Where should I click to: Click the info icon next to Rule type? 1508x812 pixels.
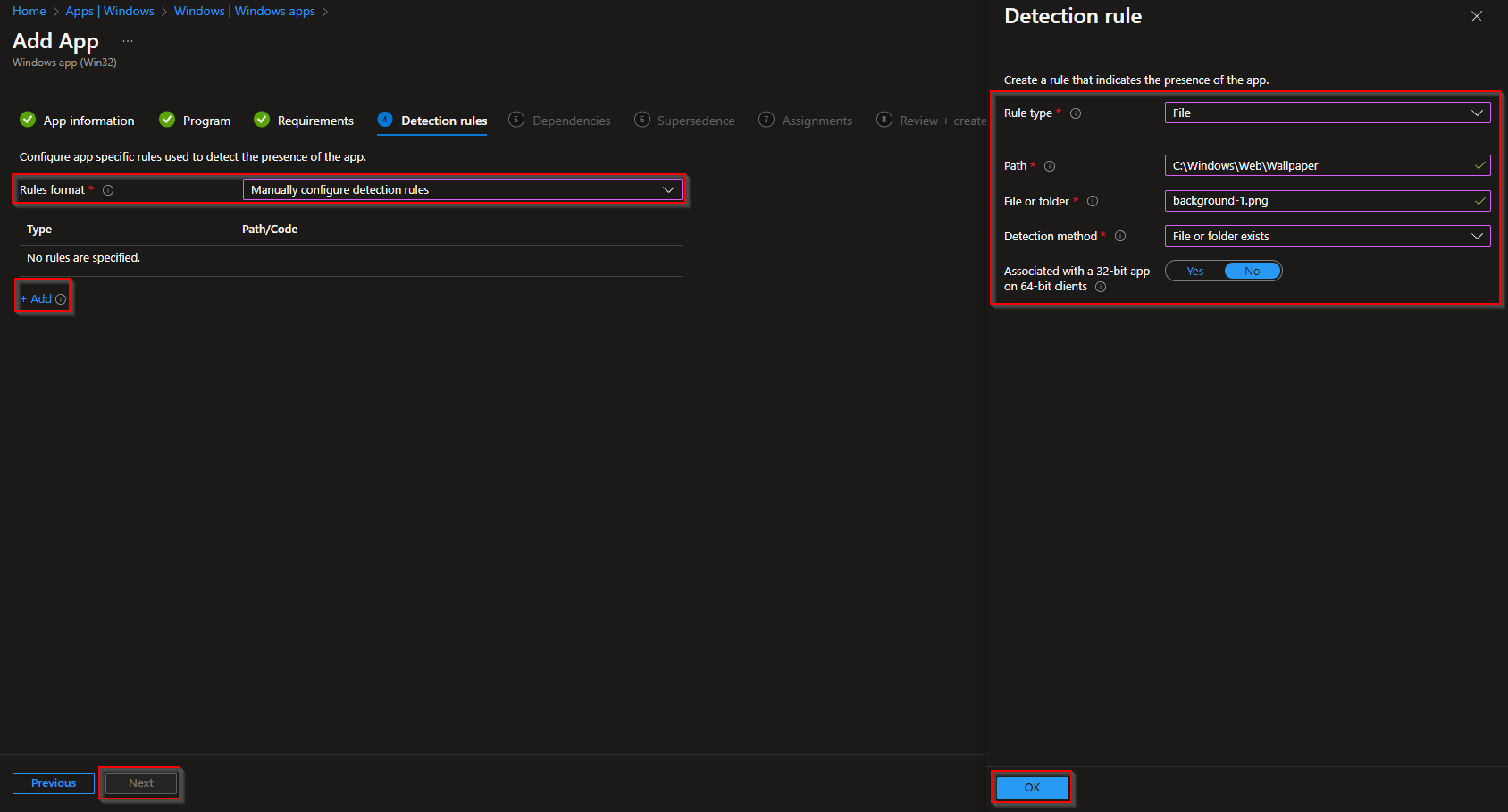(1076, 113)
